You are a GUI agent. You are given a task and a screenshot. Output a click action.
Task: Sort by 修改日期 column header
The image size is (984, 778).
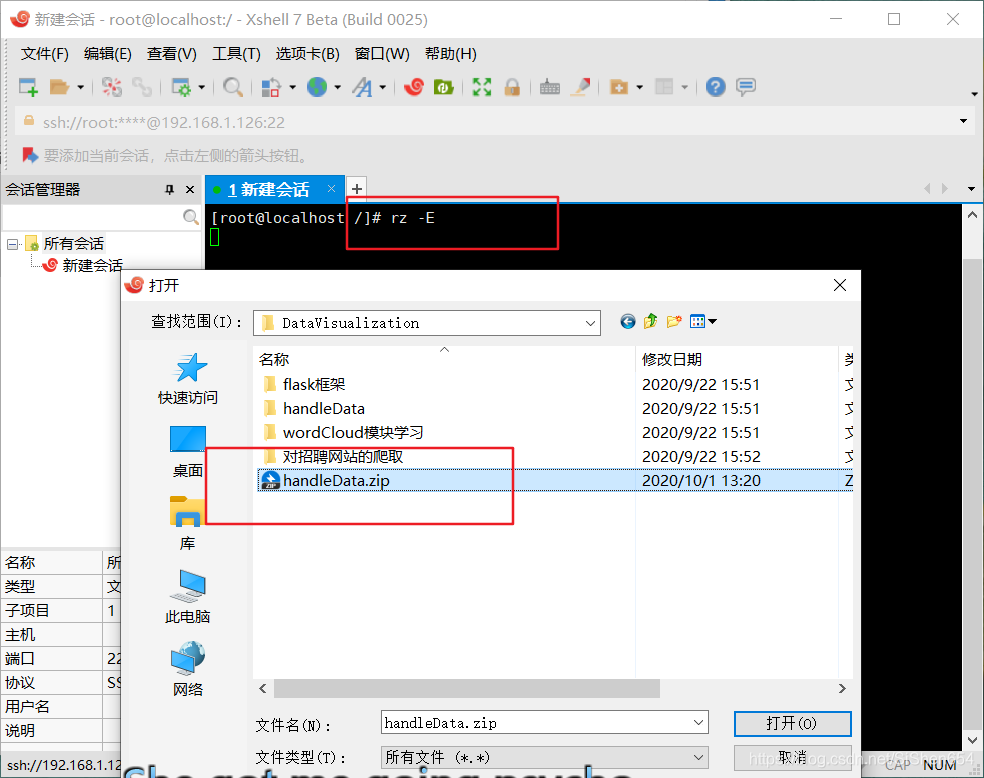736,360
